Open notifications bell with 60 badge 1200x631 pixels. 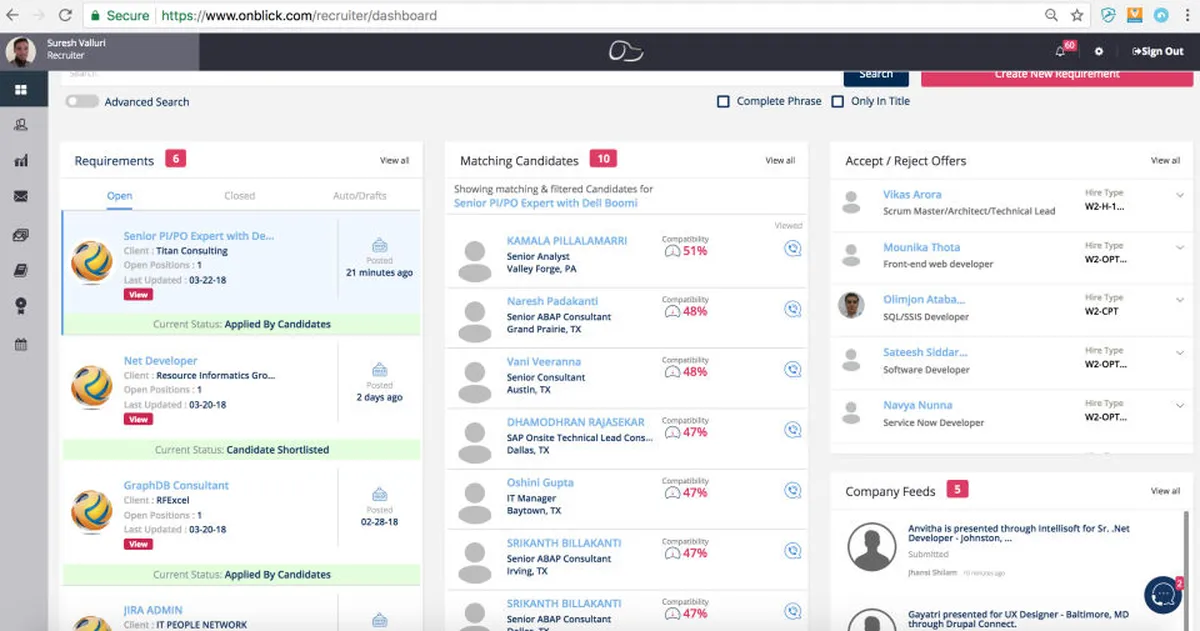(1062, 50)
